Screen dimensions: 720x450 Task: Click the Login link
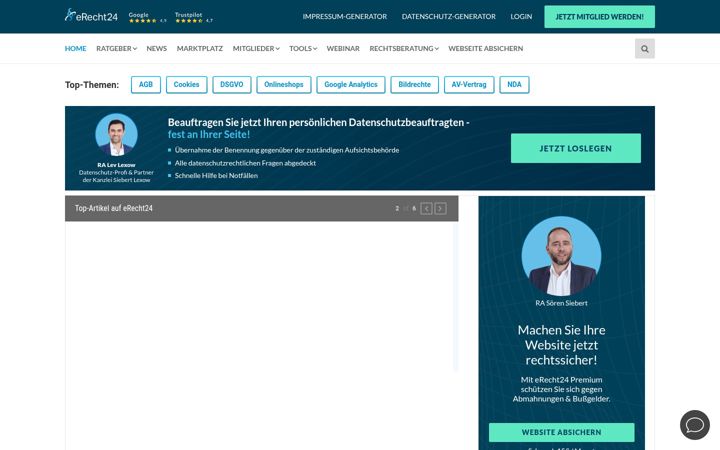coord(521,17)
